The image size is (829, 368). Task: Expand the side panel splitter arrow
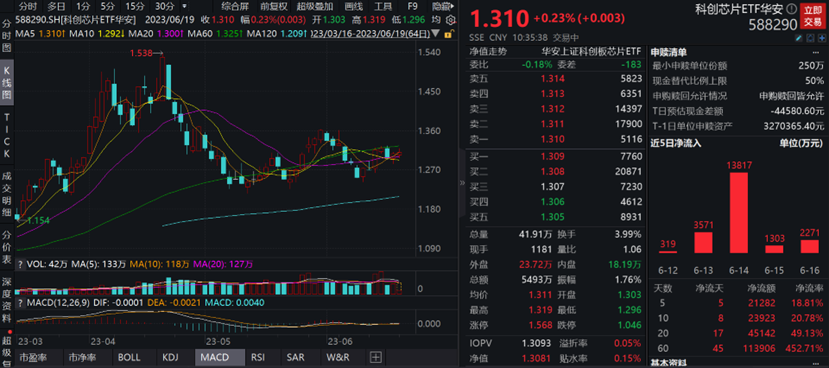[462, 183]
